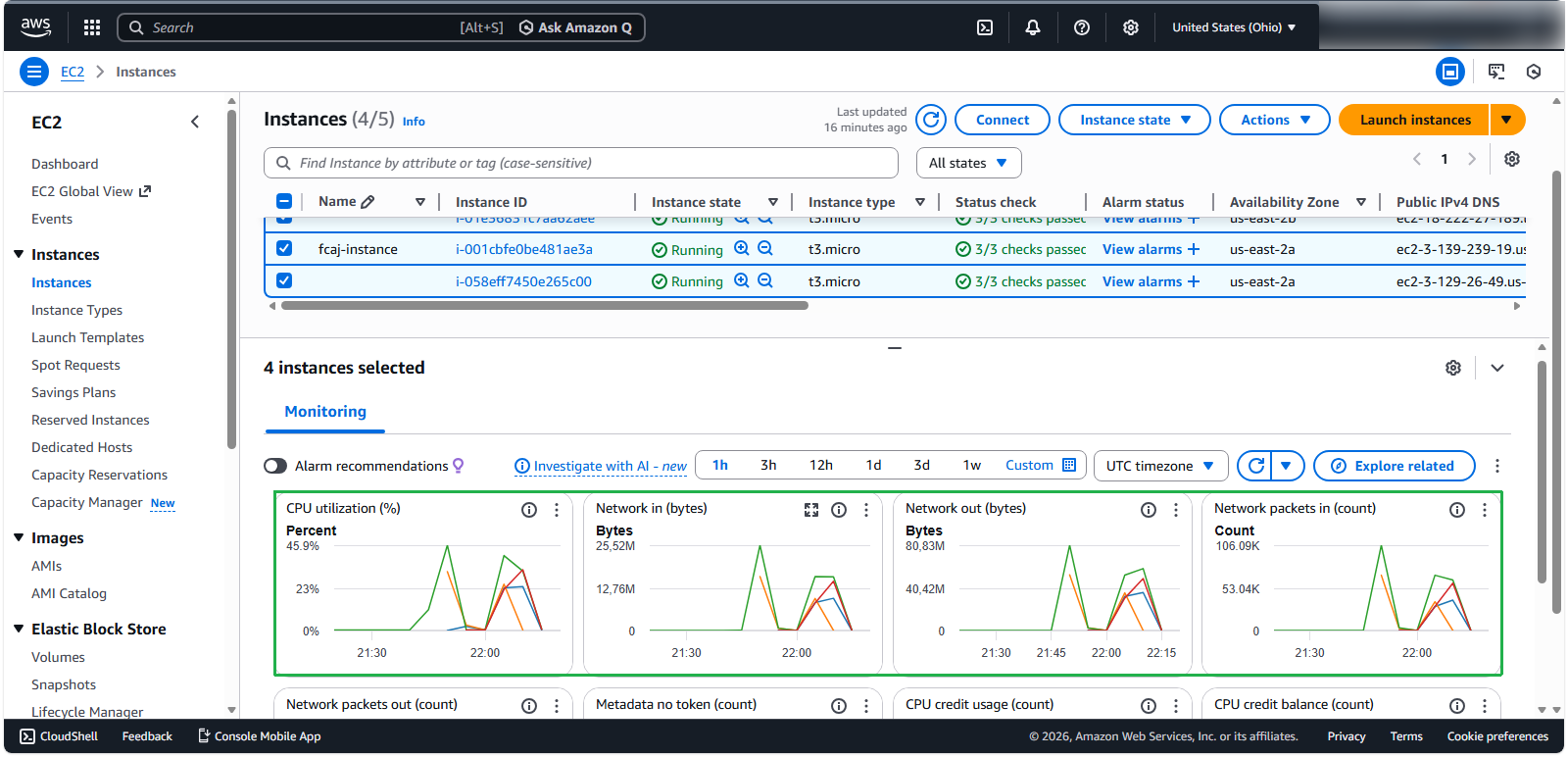Refresh the instances list
This screenshot has width=1568, height=757.
coord(931,120)
